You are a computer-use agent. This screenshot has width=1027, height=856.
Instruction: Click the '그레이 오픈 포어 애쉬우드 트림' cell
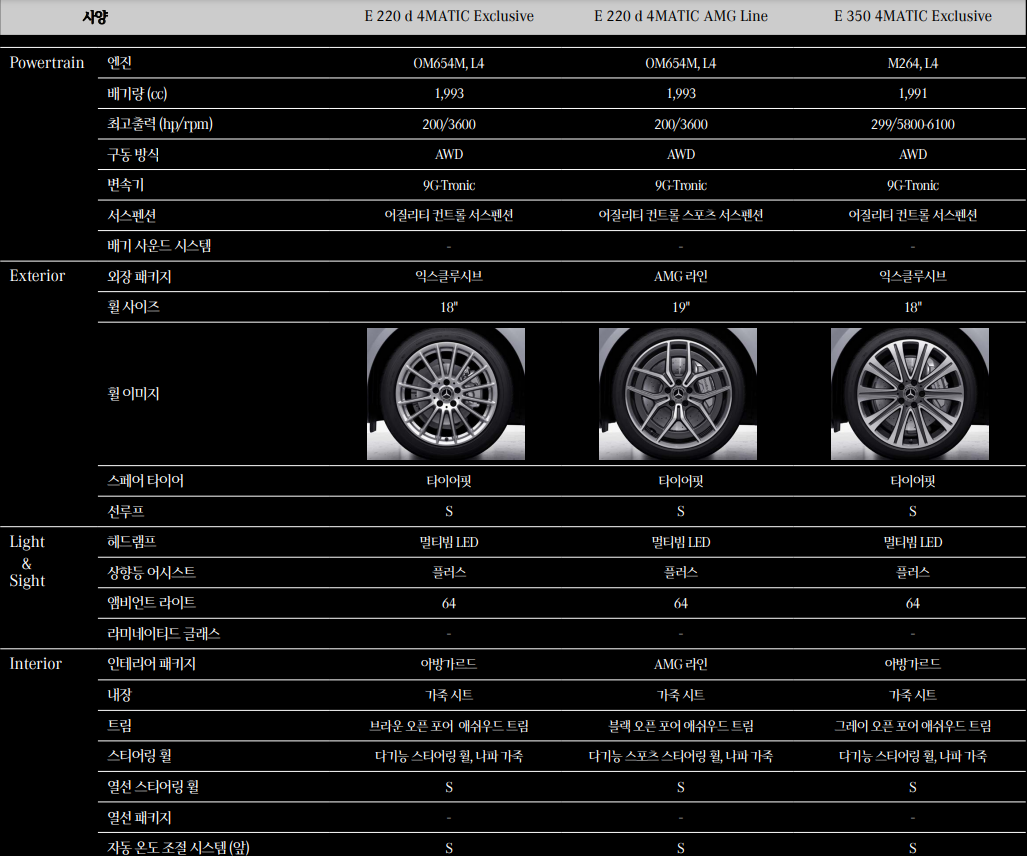click(913, 726)
